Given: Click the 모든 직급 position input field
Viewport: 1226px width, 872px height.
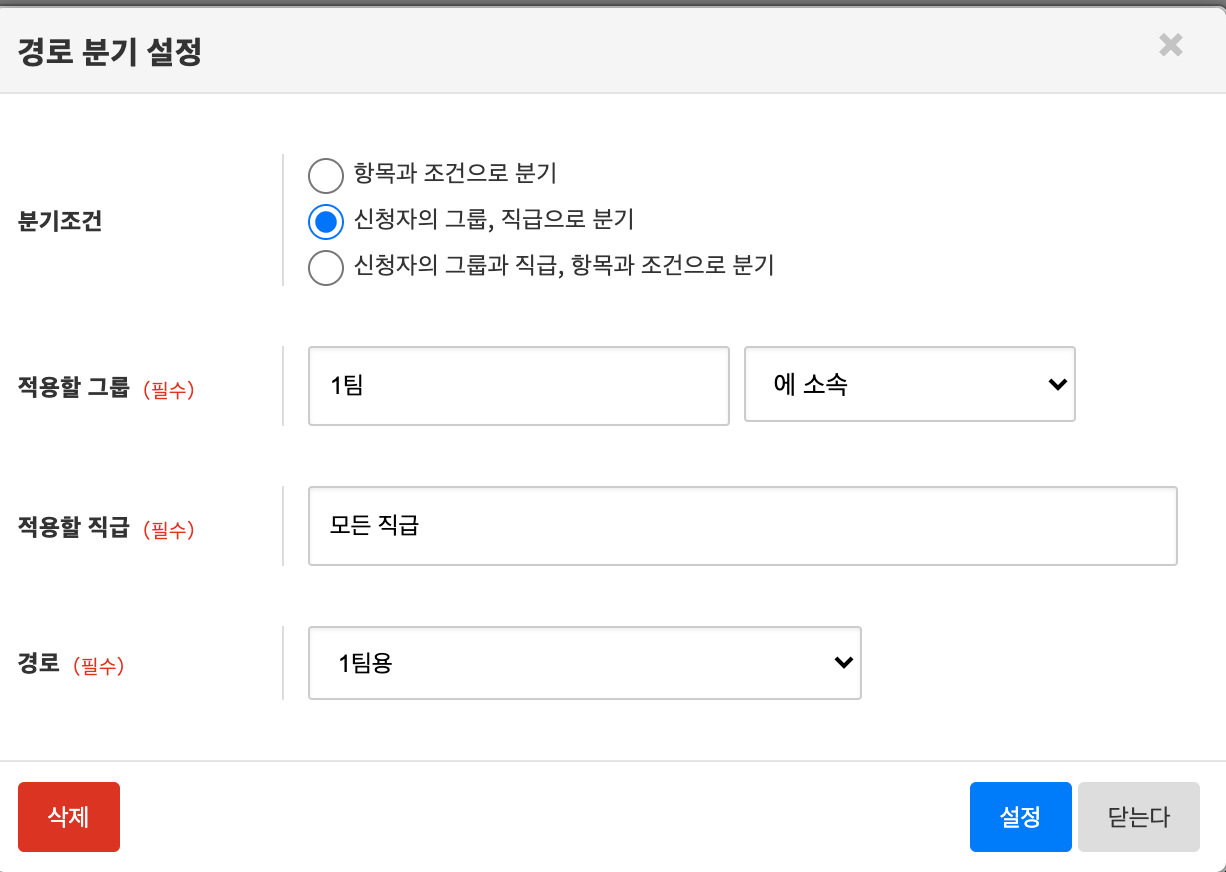Looking at the screenshot, I should tap(742, 526).
